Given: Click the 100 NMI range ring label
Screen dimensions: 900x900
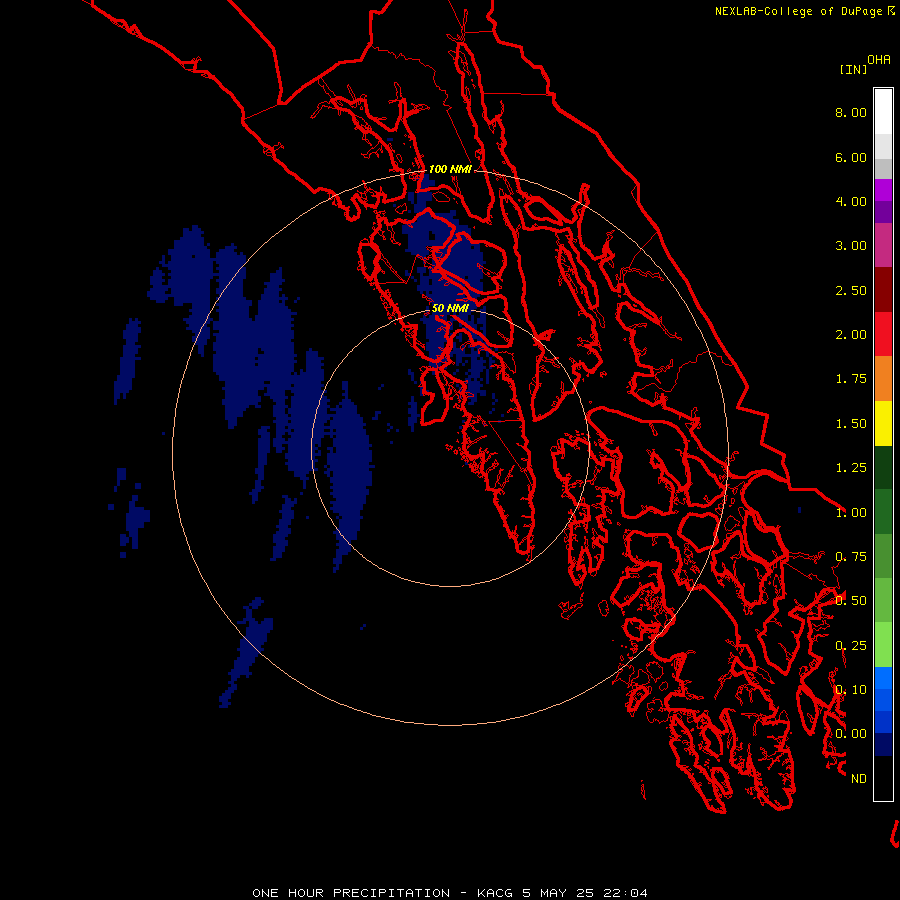Looking at the screenshot, I should click(x=451, y=169).
